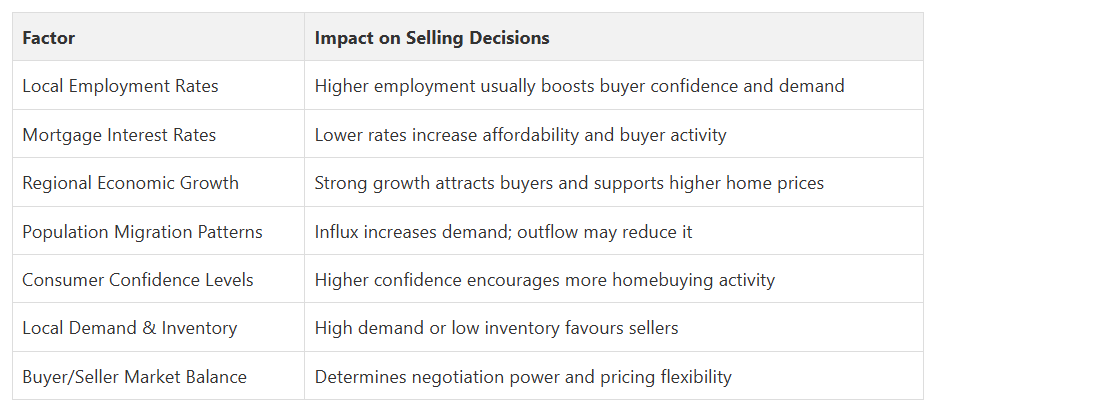Screen dimensions: 1093x409
Task: Select the Buyer/Seller Market Balance cell
Action: tap(158, 376)
